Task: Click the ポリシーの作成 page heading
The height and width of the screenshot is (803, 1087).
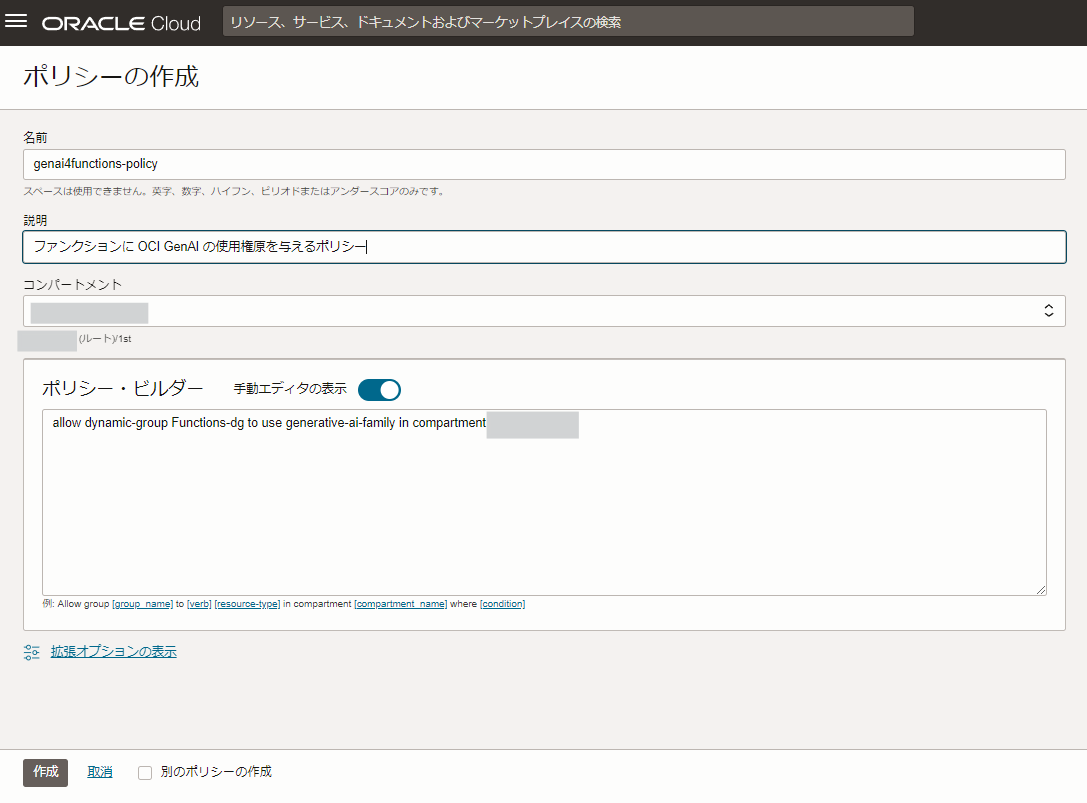Action: 111,76
